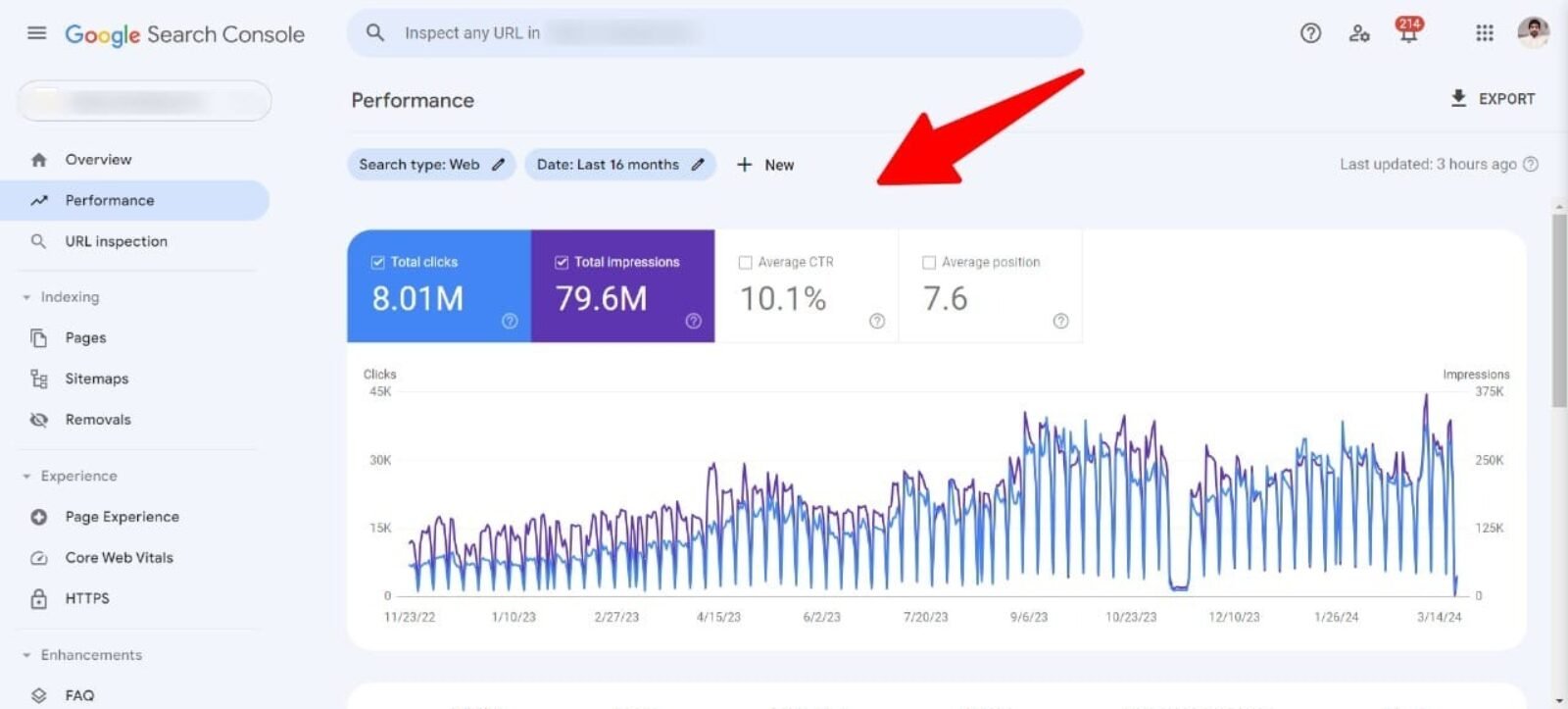Open URL inspection in sidebar
This screenshot has height=709, width=1568.
116,241
